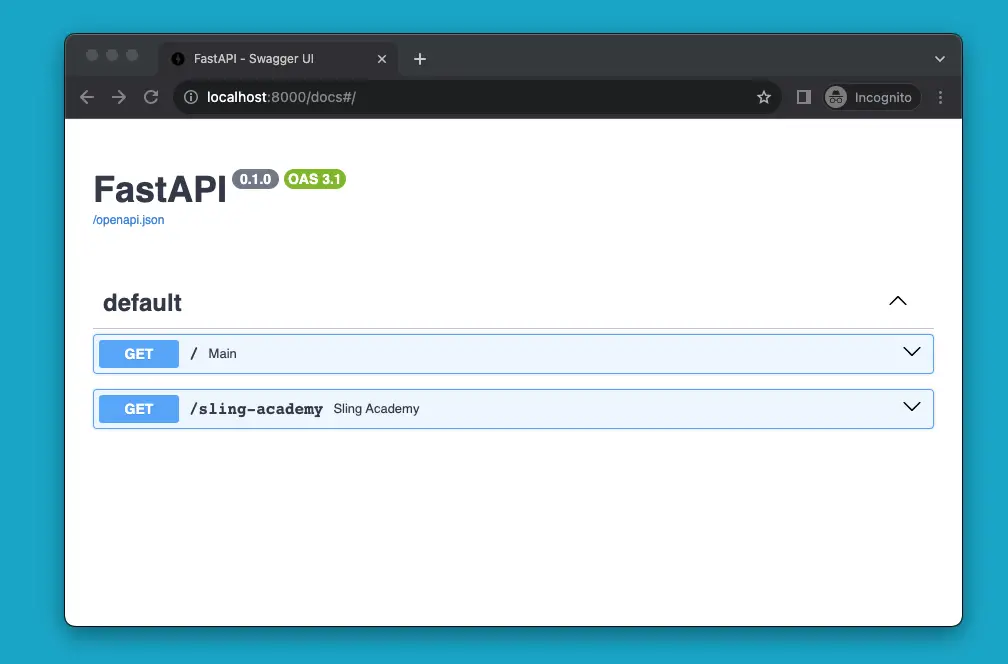Image resolution: width=1008 pixels, height=664 pixels.
Task: Open the Incognito profile indicator
Action: tap(872, 97)
